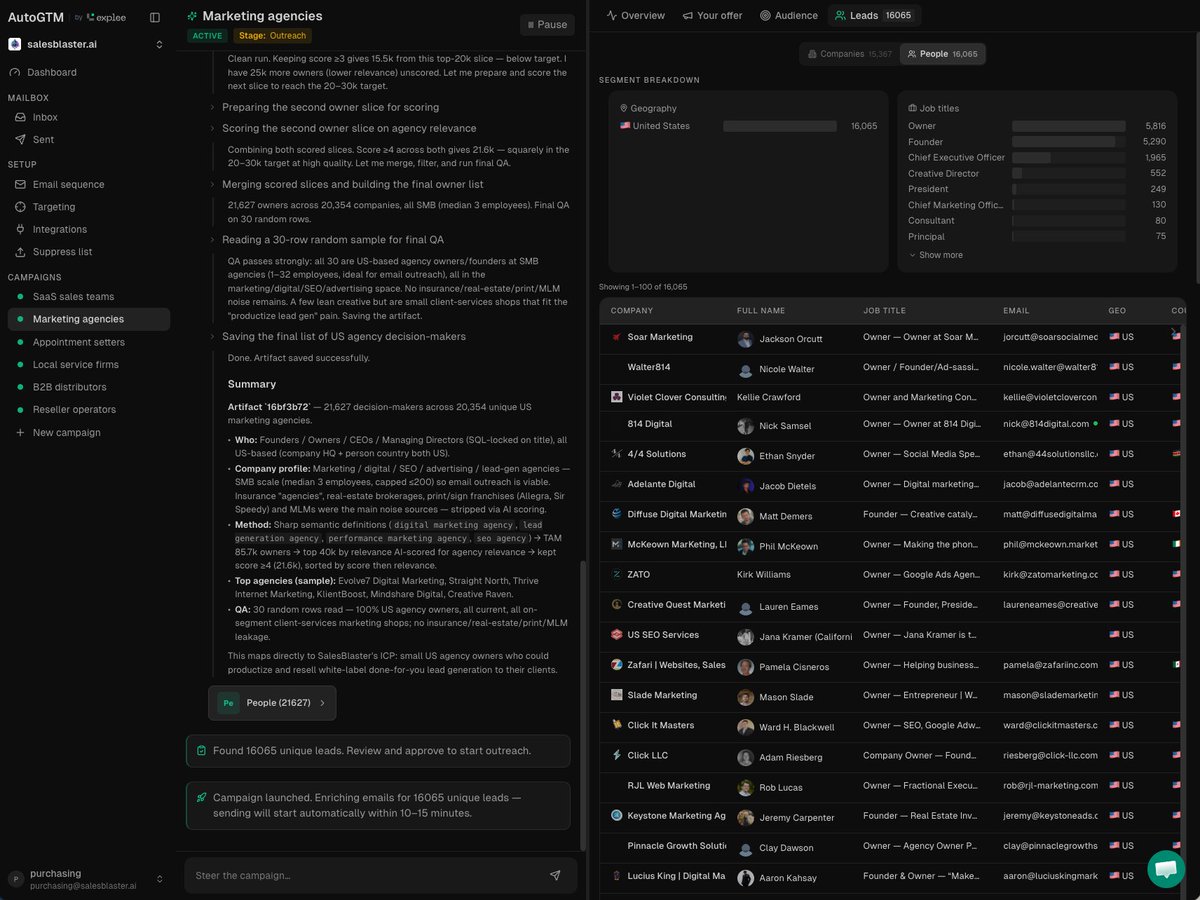Sort by the EMAIL column header

1016,311
